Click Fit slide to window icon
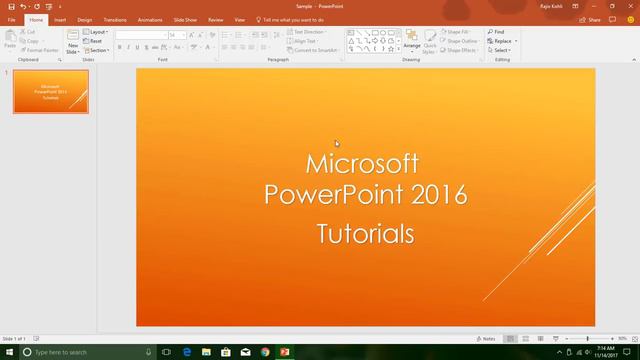The height and width of the screenshot is (360, 640). 635,339
